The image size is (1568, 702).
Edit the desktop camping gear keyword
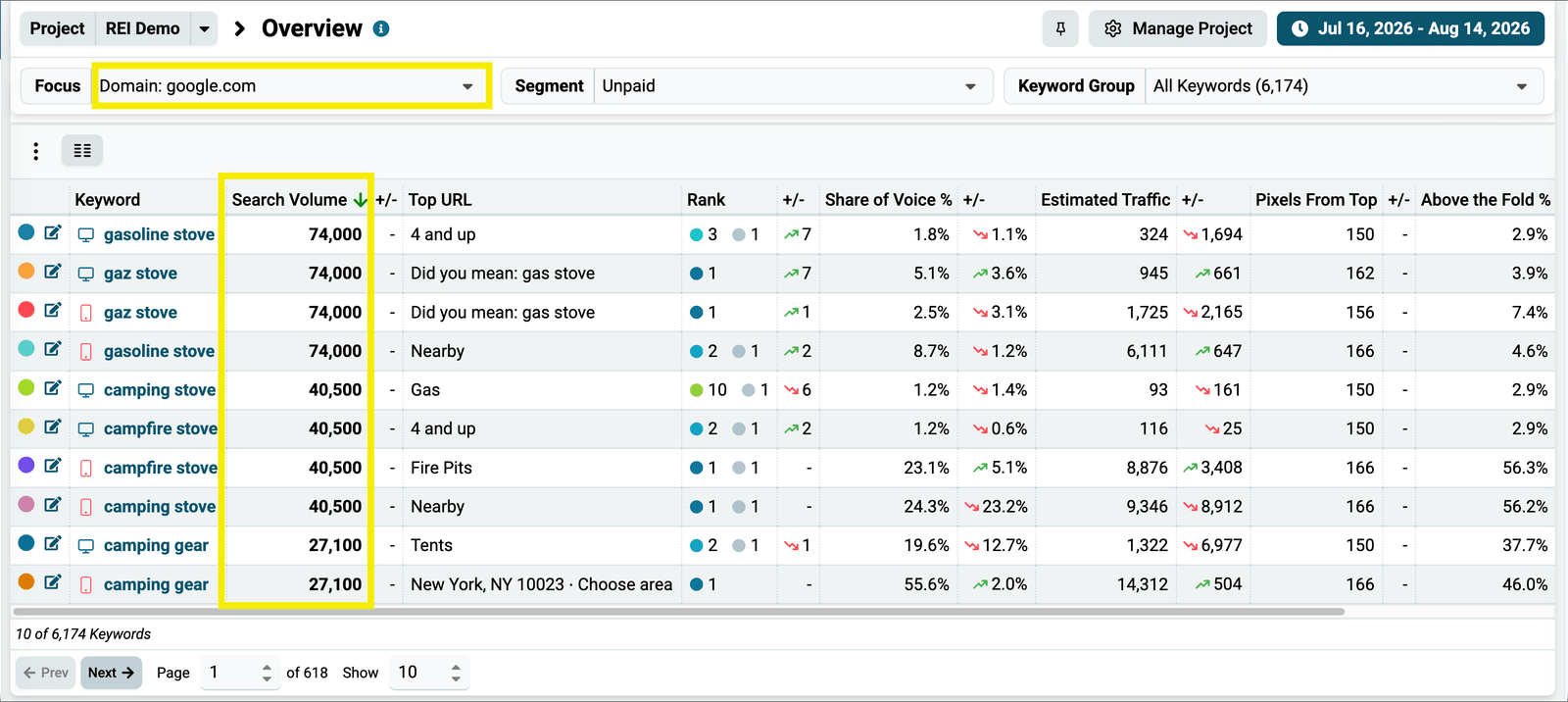[53, 543]
